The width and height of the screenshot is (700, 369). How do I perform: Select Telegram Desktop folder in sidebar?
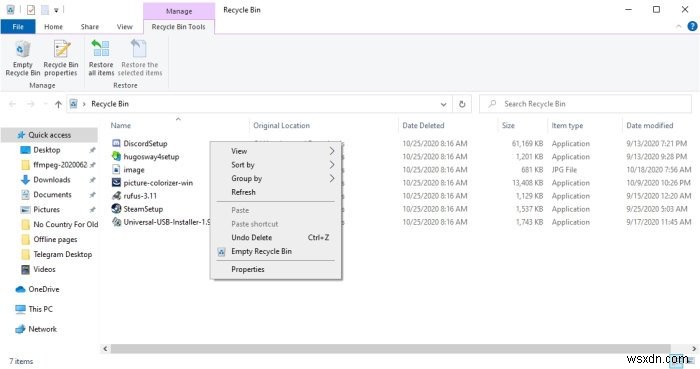coord(62,254)
